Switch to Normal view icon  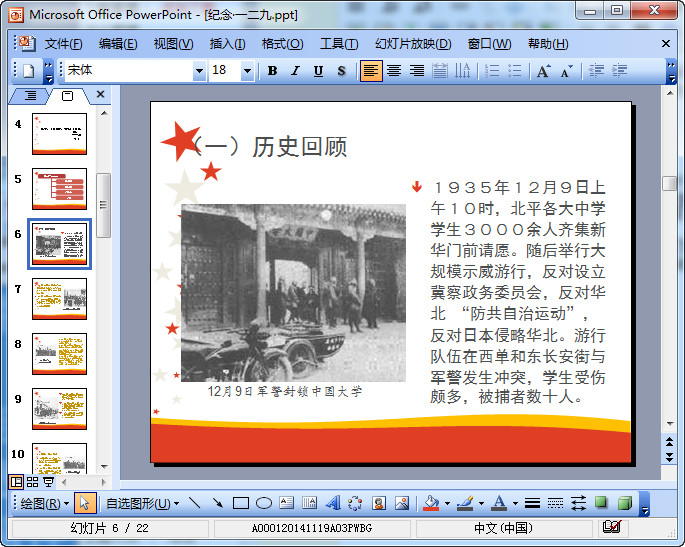coord(17,482)
